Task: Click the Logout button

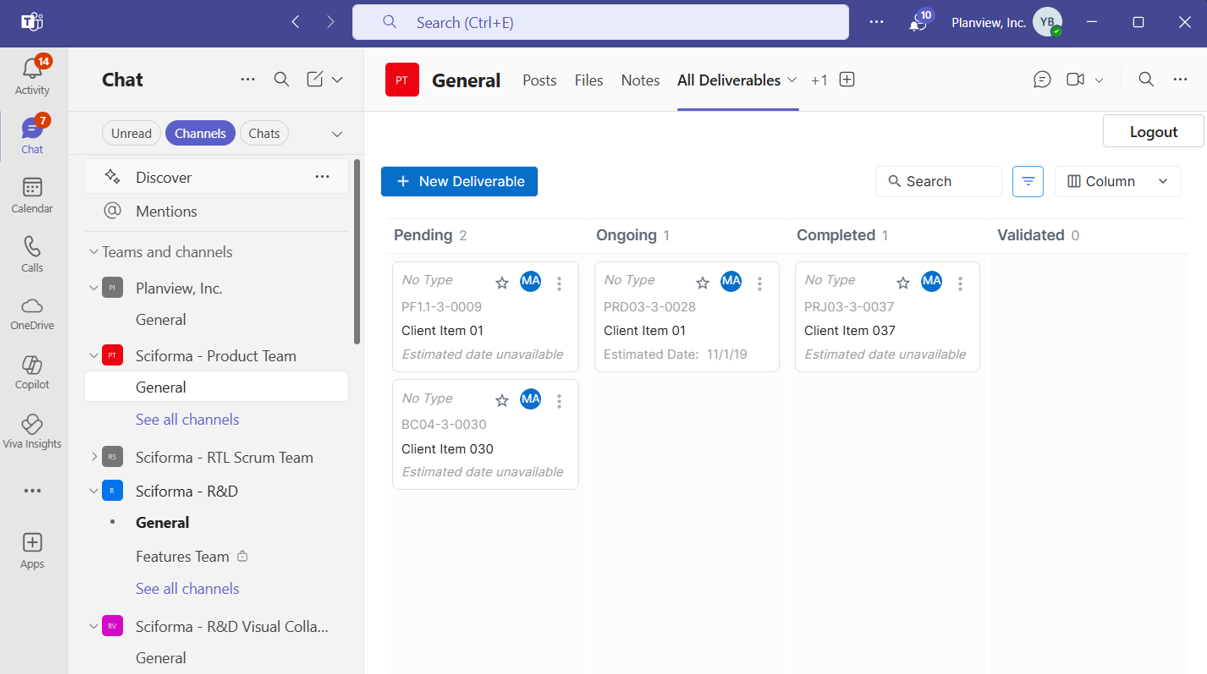Action: pyautogui.click(x=1153, y=131)
